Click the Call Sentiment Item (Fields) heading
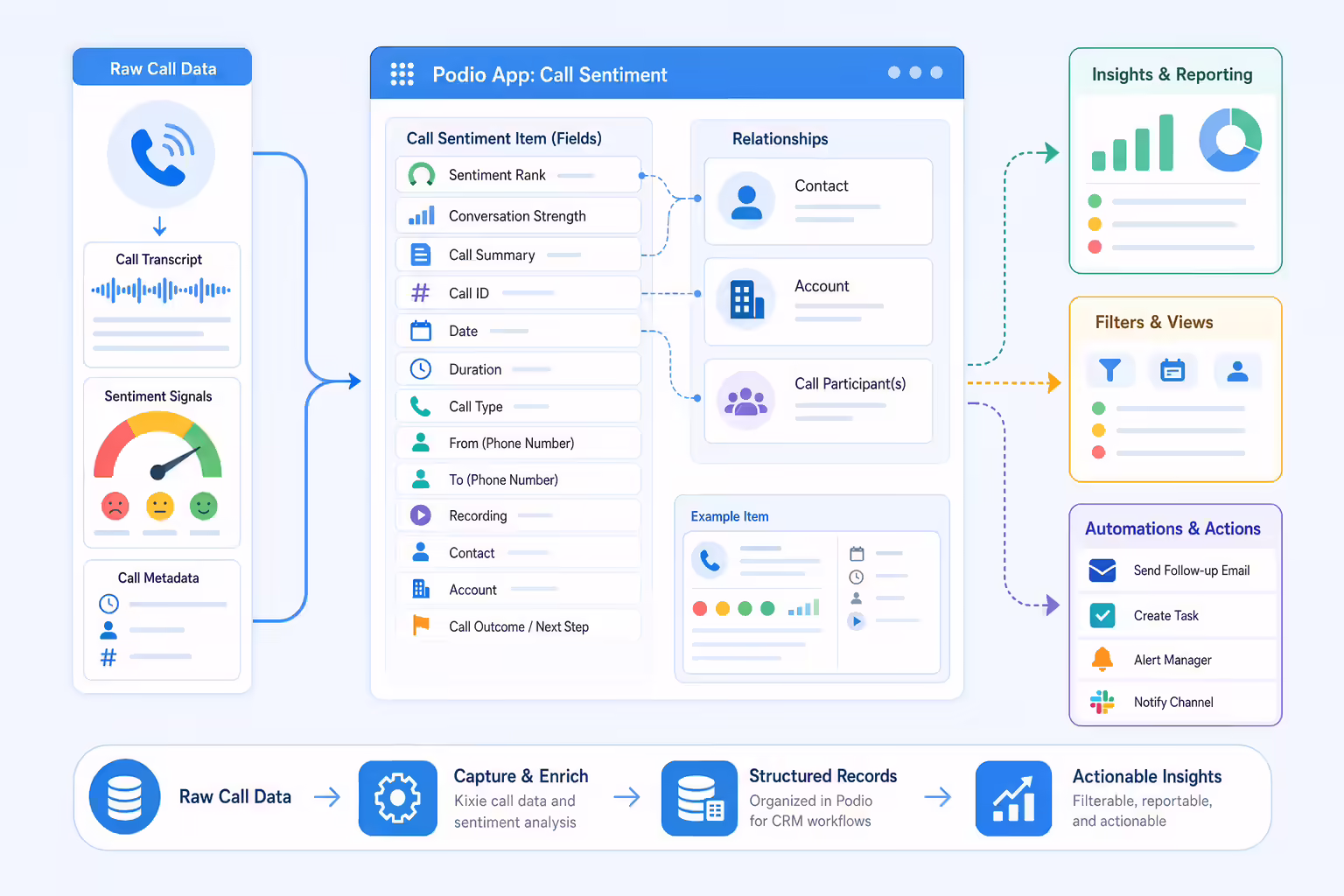 click(504, 138)
